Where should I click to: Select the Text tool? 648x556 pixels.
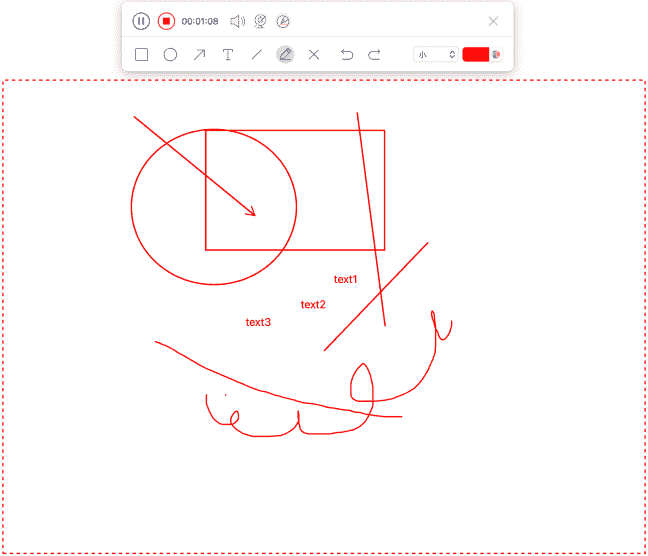(228, 55)
